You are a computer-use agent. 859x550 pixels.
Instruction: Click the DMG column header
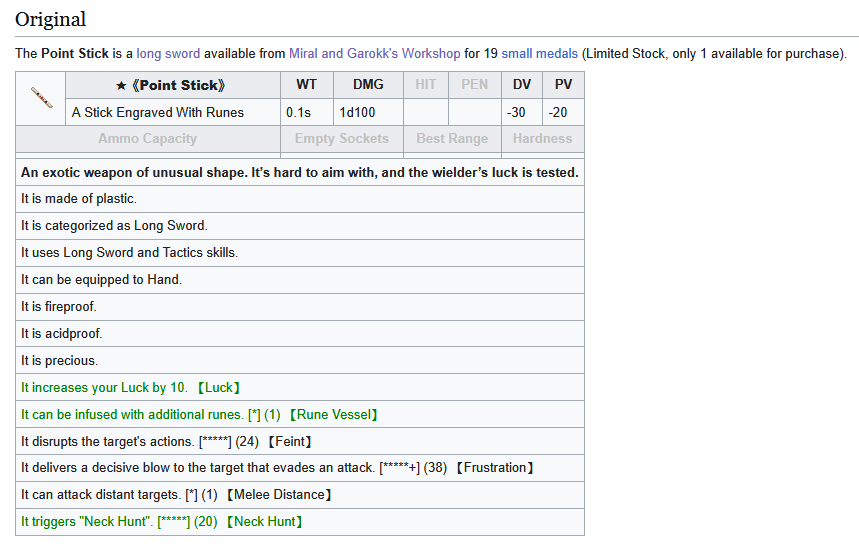click(x=368, y=85)
